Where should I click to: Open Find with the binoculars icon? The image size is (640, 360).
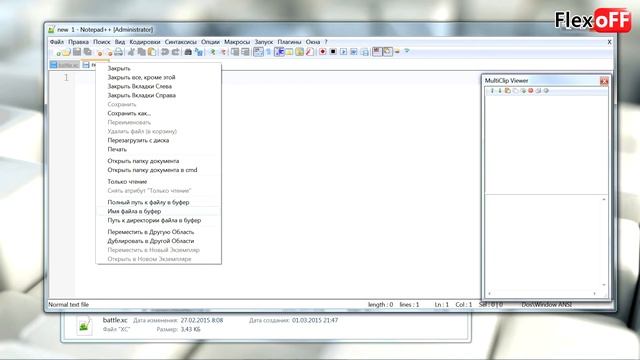188,52
